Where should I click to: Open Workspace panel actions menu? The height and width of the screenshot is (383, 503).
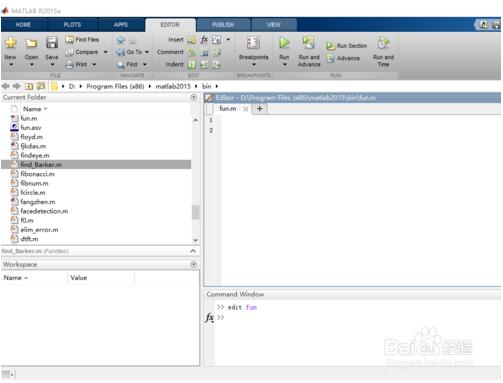(x=194, y=264)
